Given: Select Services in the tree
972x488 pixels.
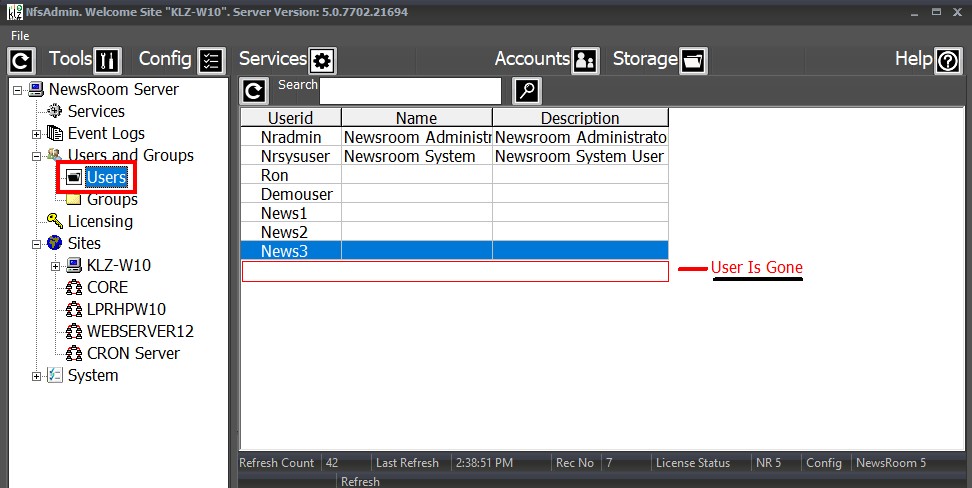Looking at the screenshot, I should point(96,112).
